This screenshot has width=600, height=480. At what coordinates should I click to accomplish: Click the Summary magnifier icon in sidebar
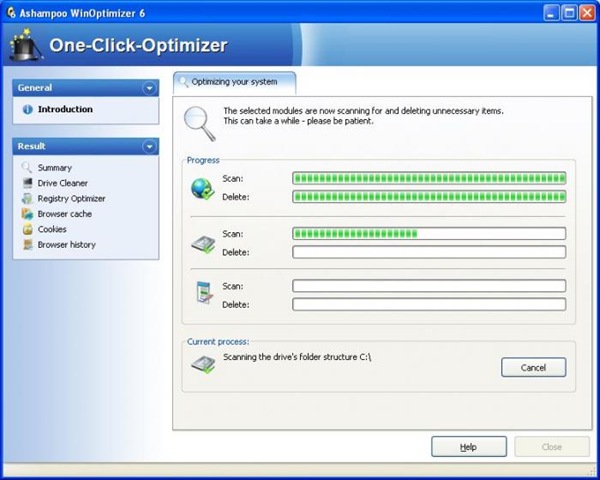tap(27, 168)
